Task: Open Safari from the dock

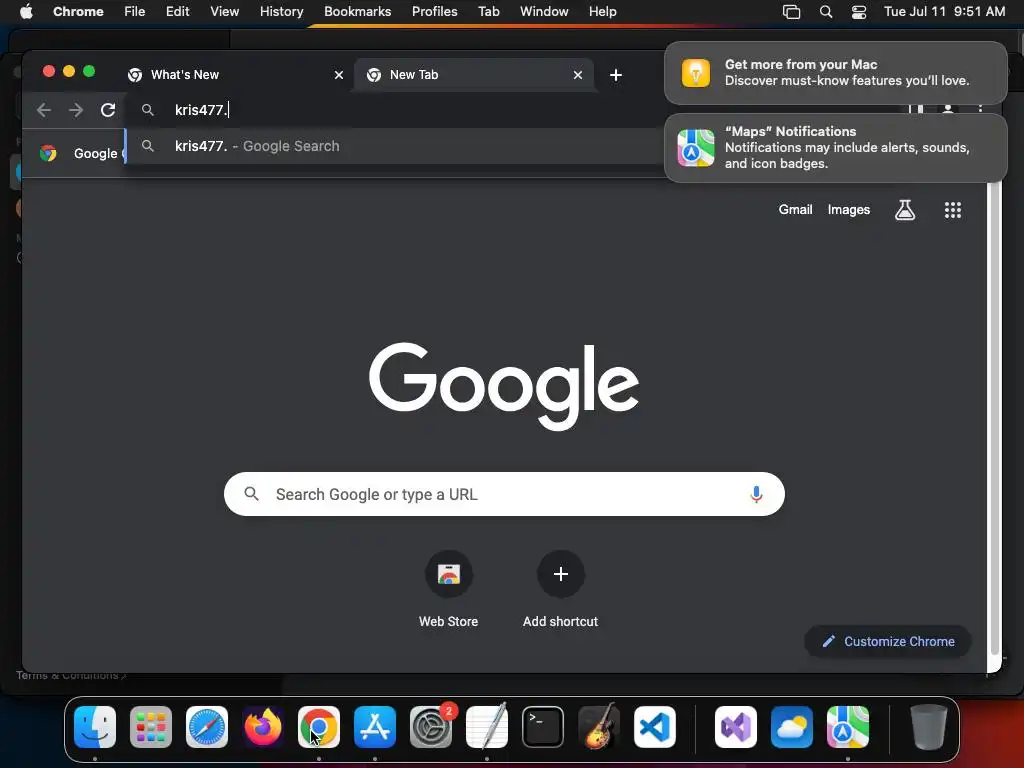Action: [x=207, y=727]
